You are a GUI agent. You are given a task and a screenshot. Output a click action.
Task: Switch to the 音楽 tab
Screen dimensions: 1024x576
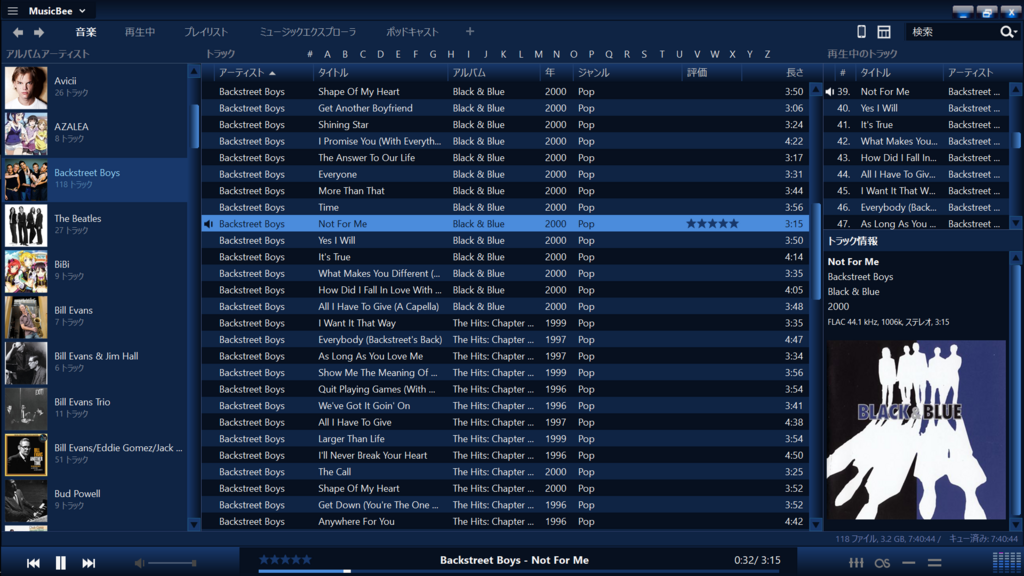(x=86, y=32)
